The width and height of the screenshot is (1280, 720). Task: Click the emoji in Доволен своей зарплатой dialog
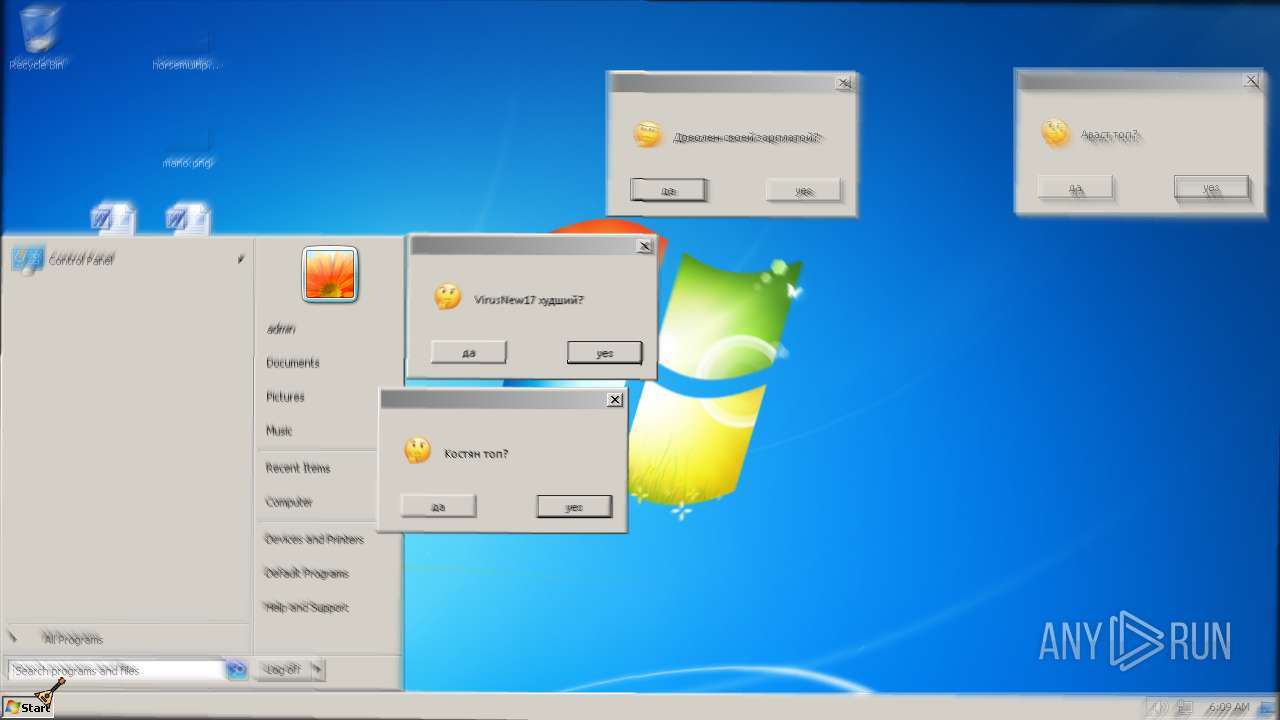click(648, 134)
